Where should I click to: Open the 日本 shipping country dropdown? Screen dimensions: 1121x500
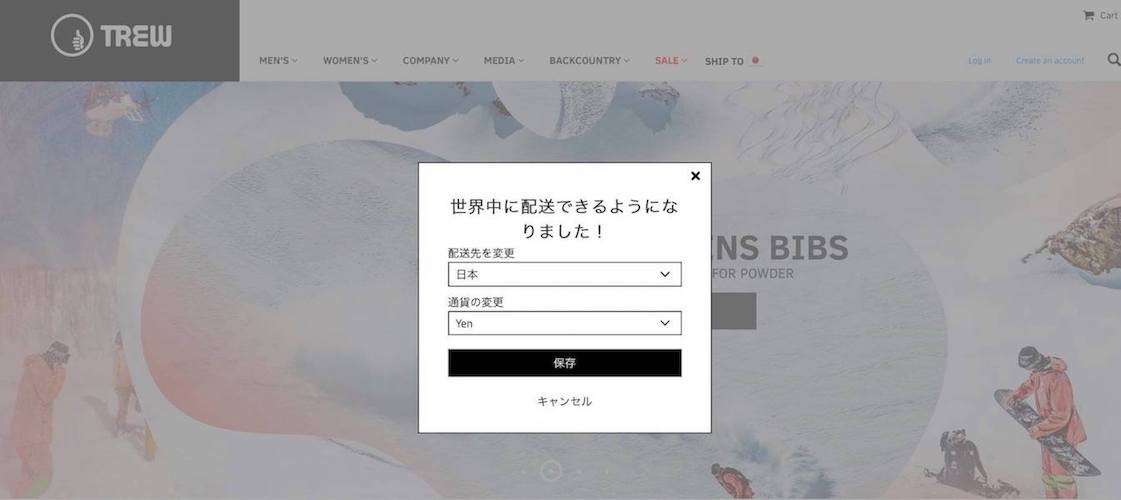[564, 274]
